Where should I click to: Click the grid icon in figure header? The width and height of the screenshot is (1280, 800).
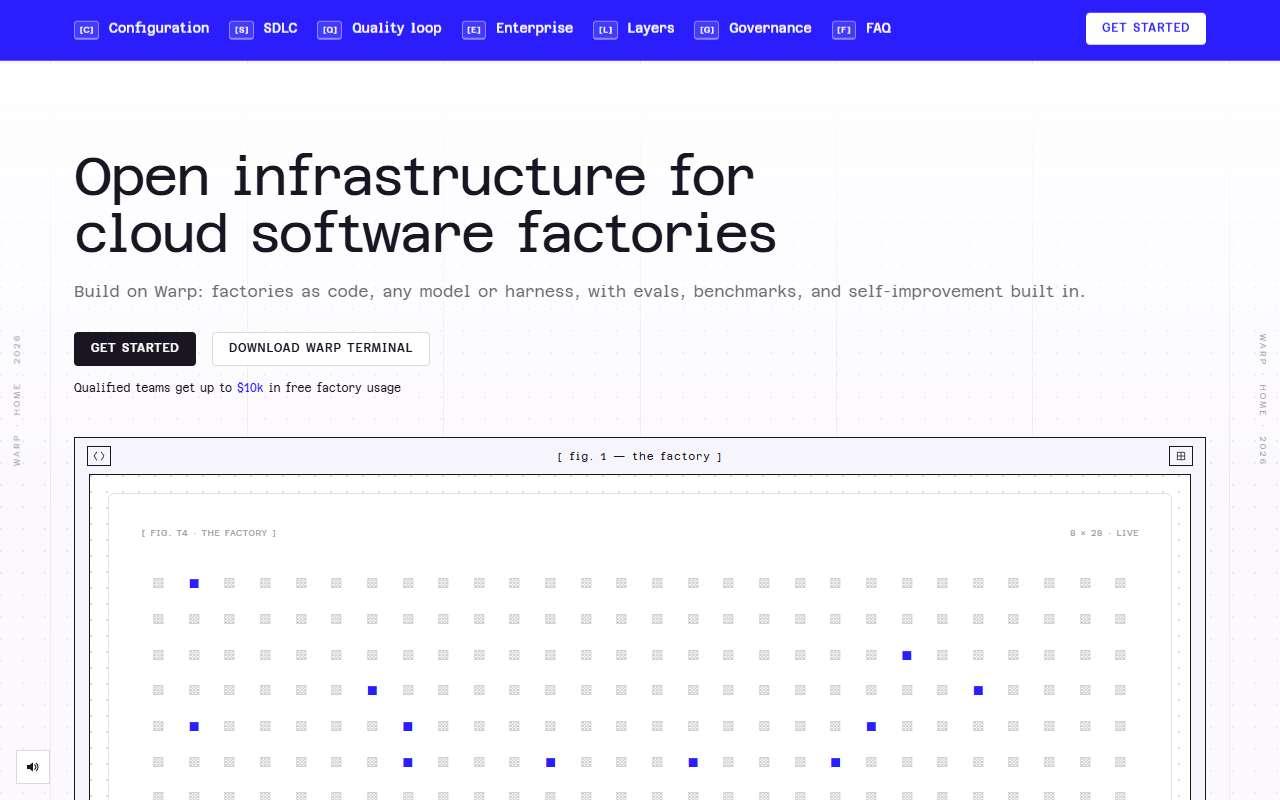pyautogui.click(x=1181, y=456)
